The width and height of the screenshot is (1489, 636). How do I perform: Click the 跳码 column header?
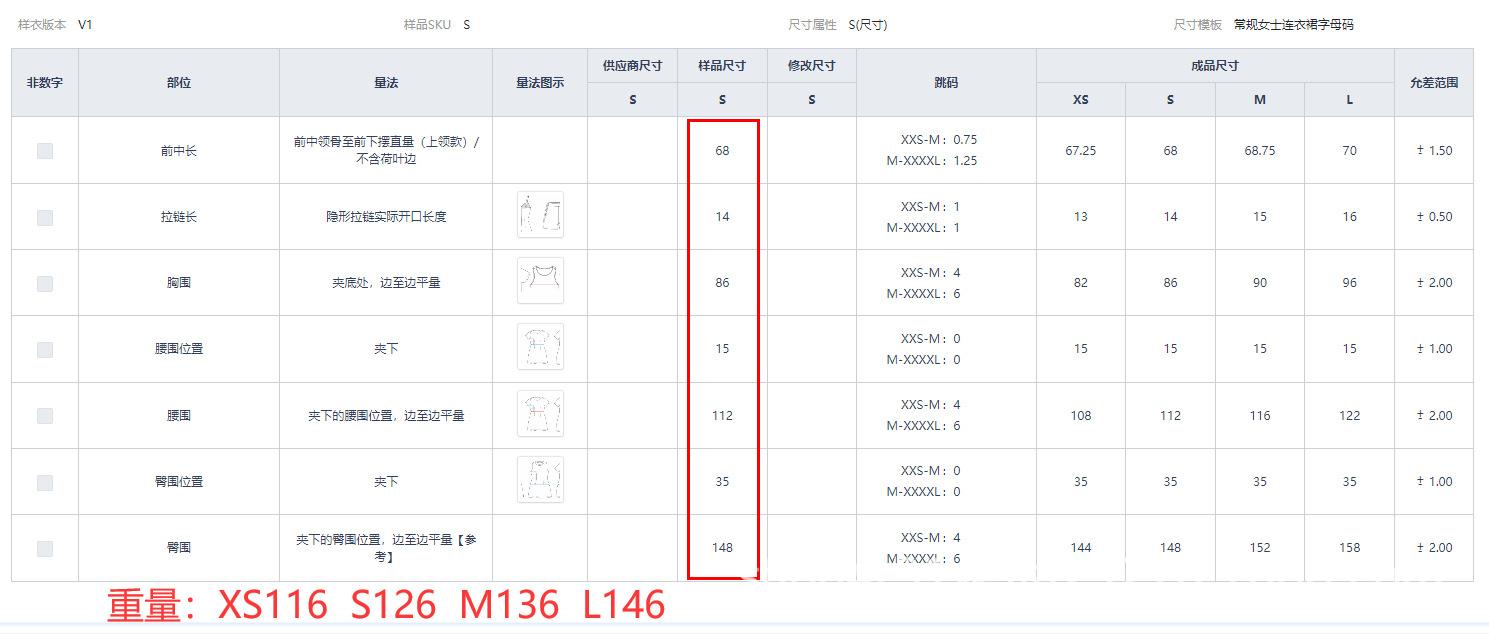945,83
